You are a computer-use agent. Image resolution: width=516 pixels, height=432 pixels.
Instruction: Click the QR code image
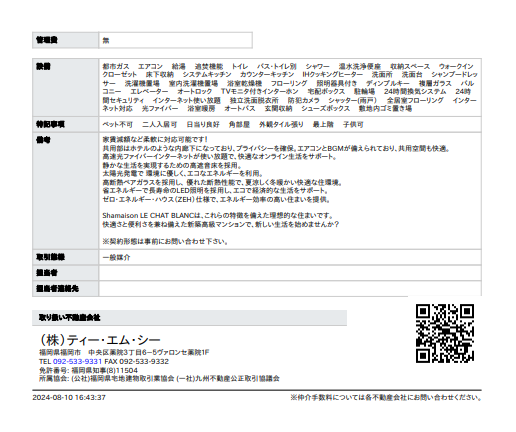tap(445, 333)
